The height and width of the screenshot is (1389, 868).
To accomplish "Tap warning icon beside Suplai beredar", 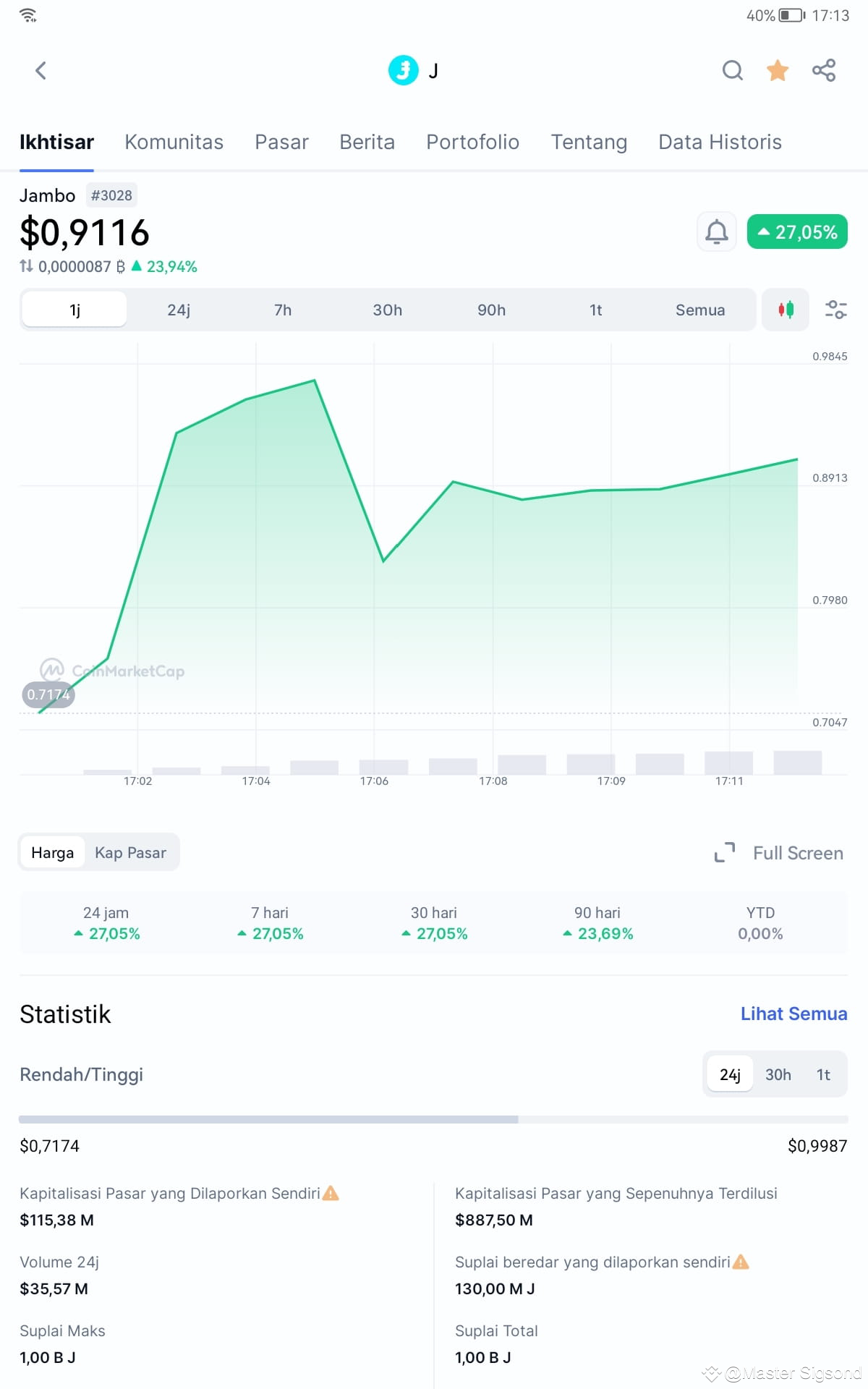I will click(x=741, y=1262).
